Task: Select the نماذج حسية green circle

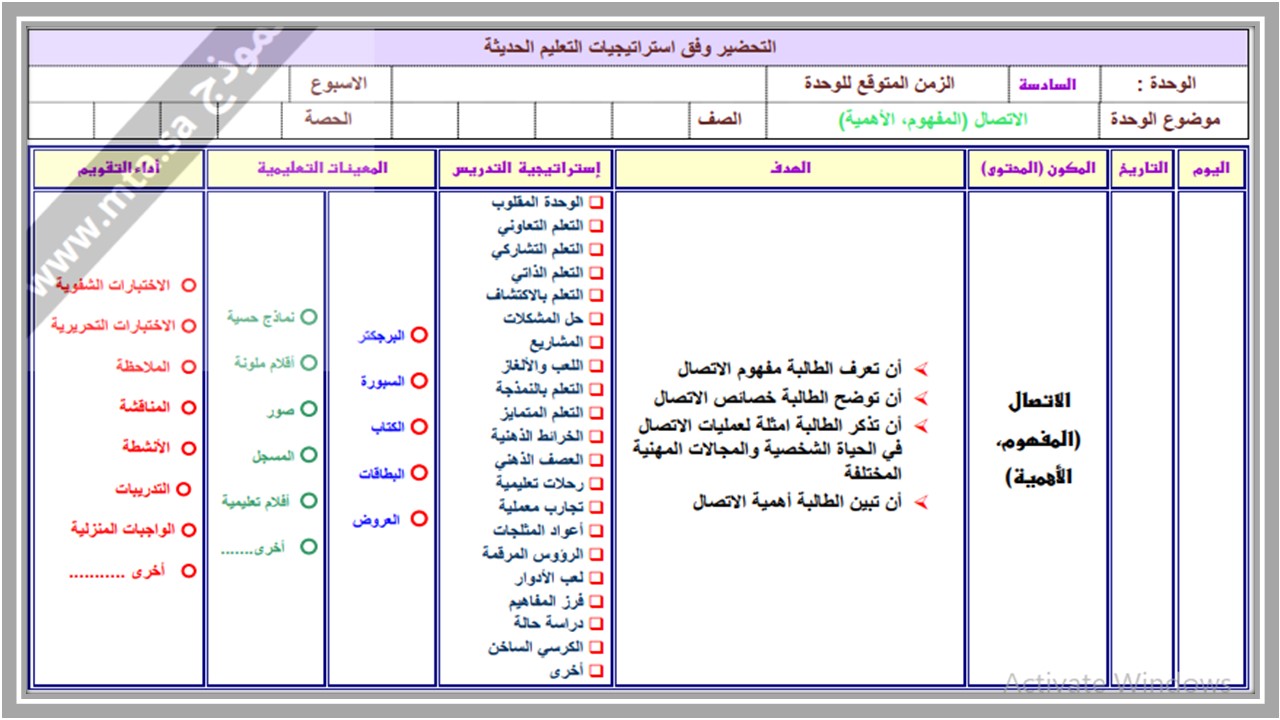Action: tap(309, 317)
